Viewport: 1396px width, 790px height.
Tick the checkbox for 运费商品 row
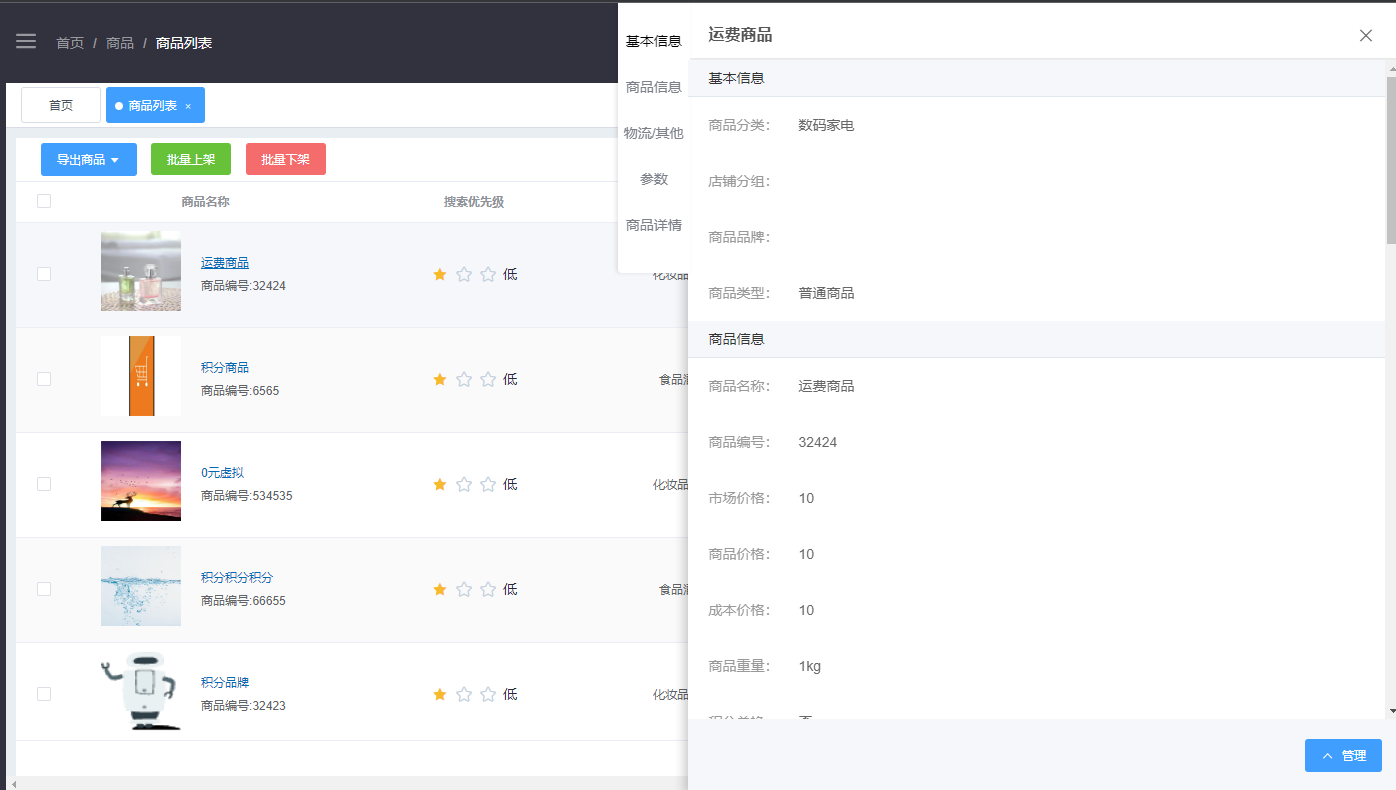coord(44,274)
